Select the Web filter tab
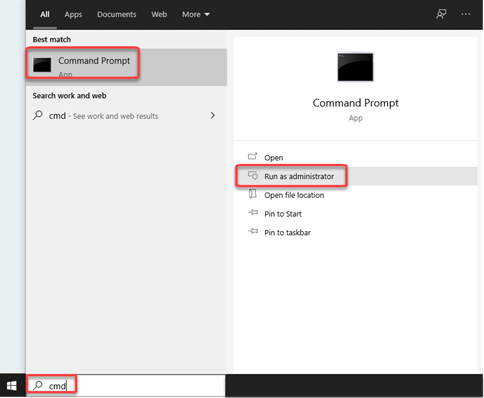This screenshot has height=398, width=484. coord(159,14)
